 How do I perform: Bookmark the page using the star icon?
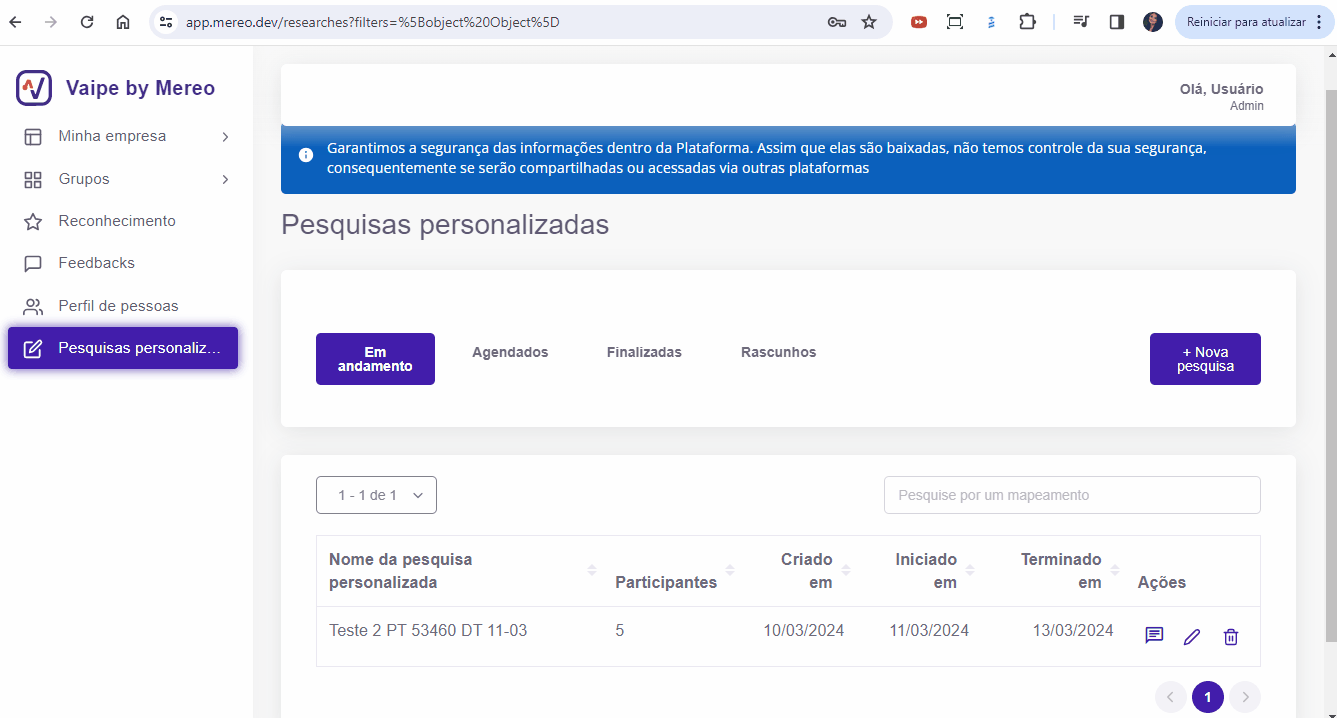pyautogui.click(x=869, y=20)
